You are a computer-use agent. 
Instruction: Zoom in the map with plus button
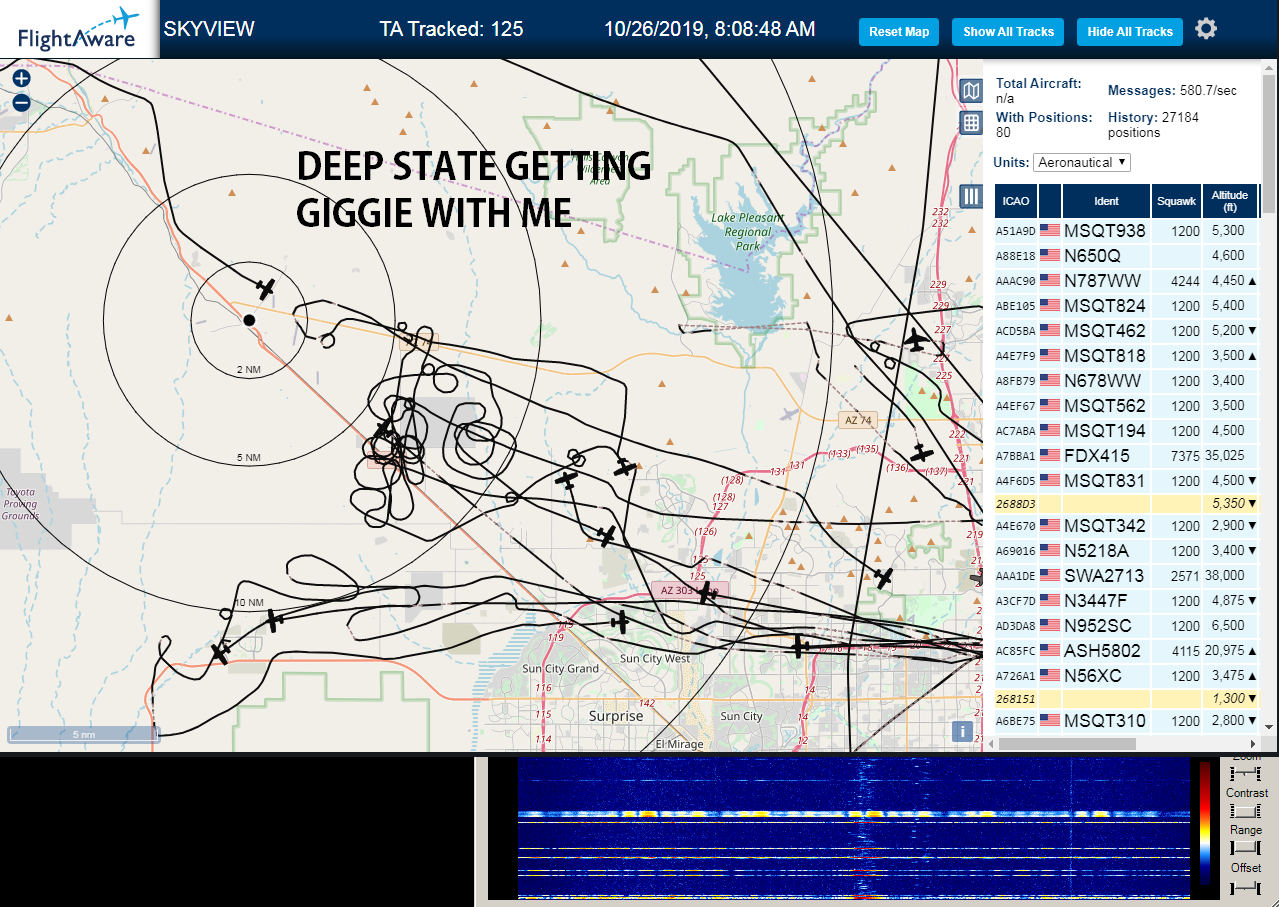coord(21,78)
